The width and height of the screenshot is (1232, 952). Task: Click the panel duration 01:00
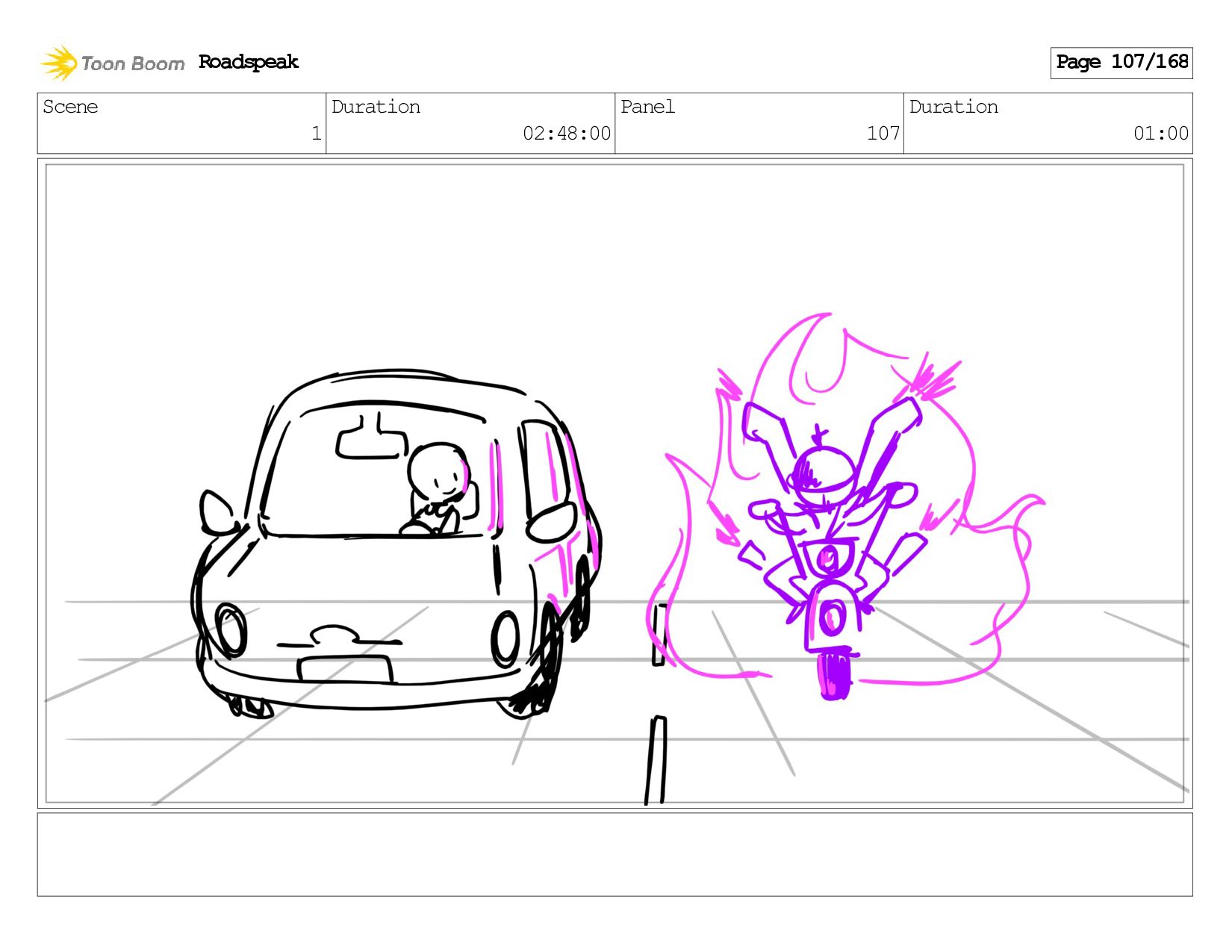(1161, 134)
